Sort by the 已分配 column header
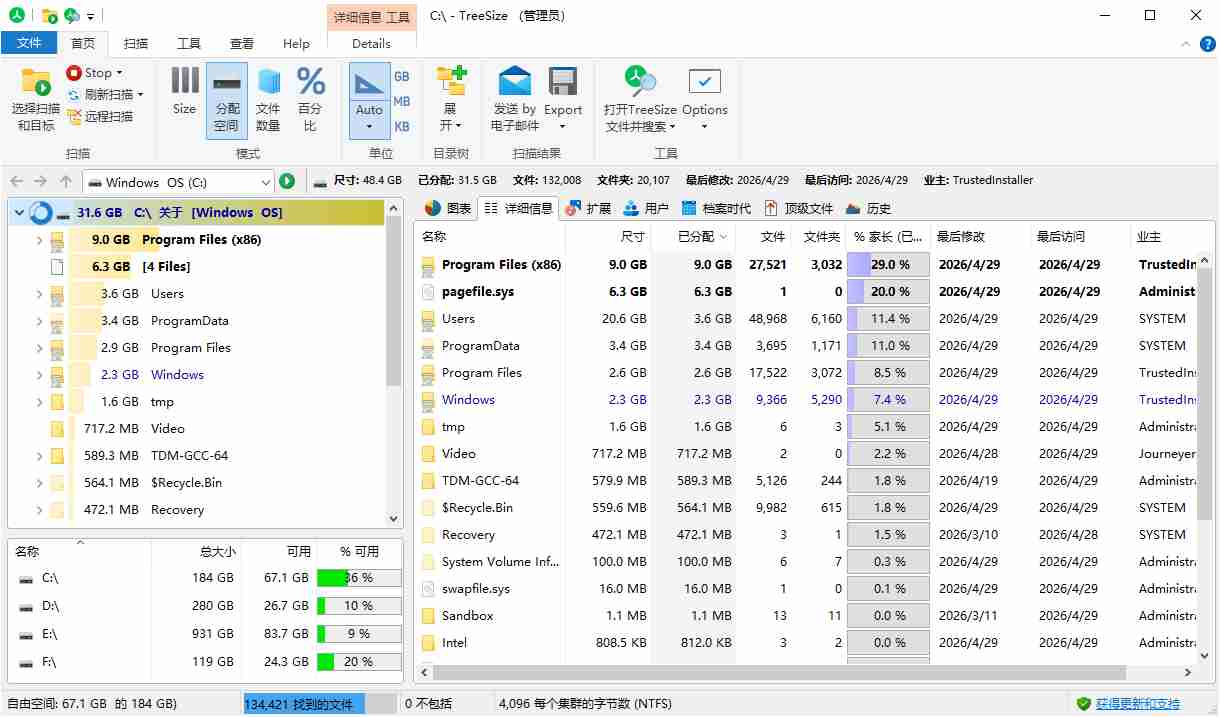This screenshot has height=717, width=1220. coord(695,237)
